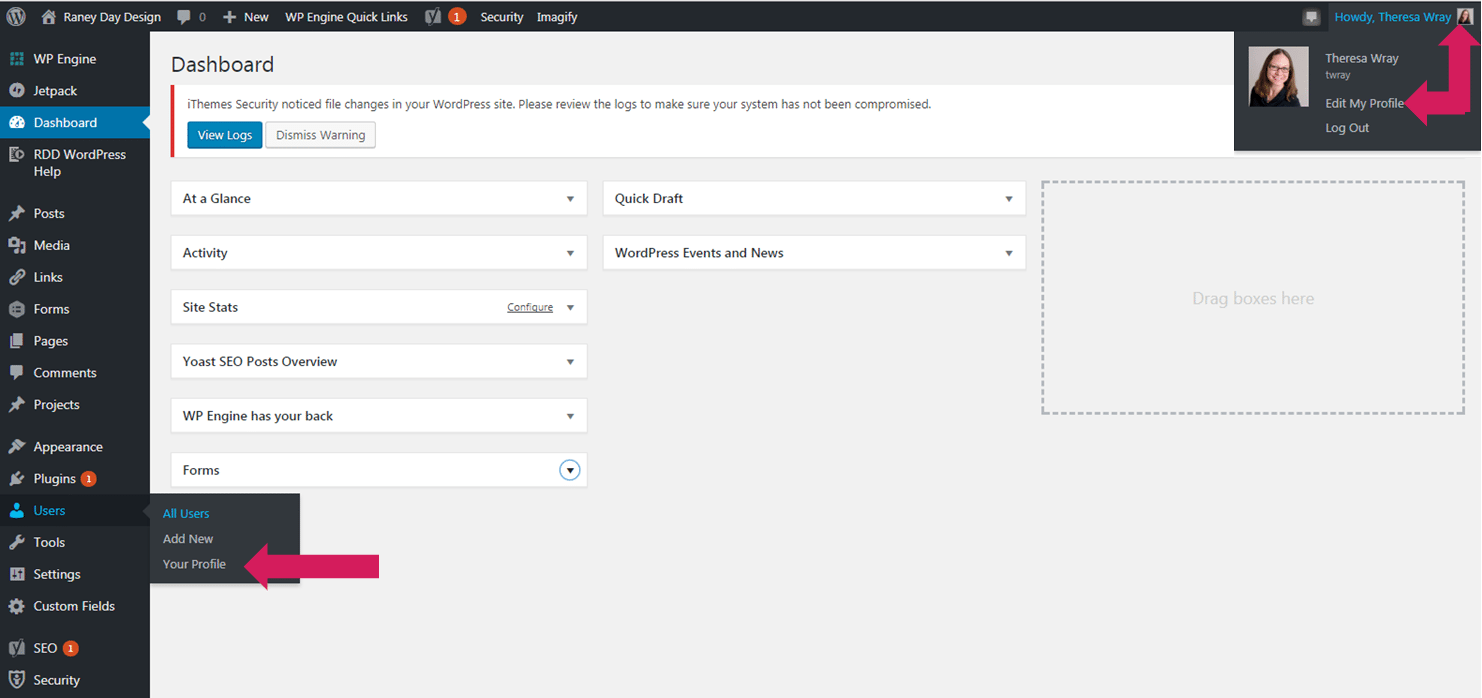This screenshot has height=698, width=1482.
Task: Click the notification speech bubble icon at top right
Action: tap(1311, 17)
